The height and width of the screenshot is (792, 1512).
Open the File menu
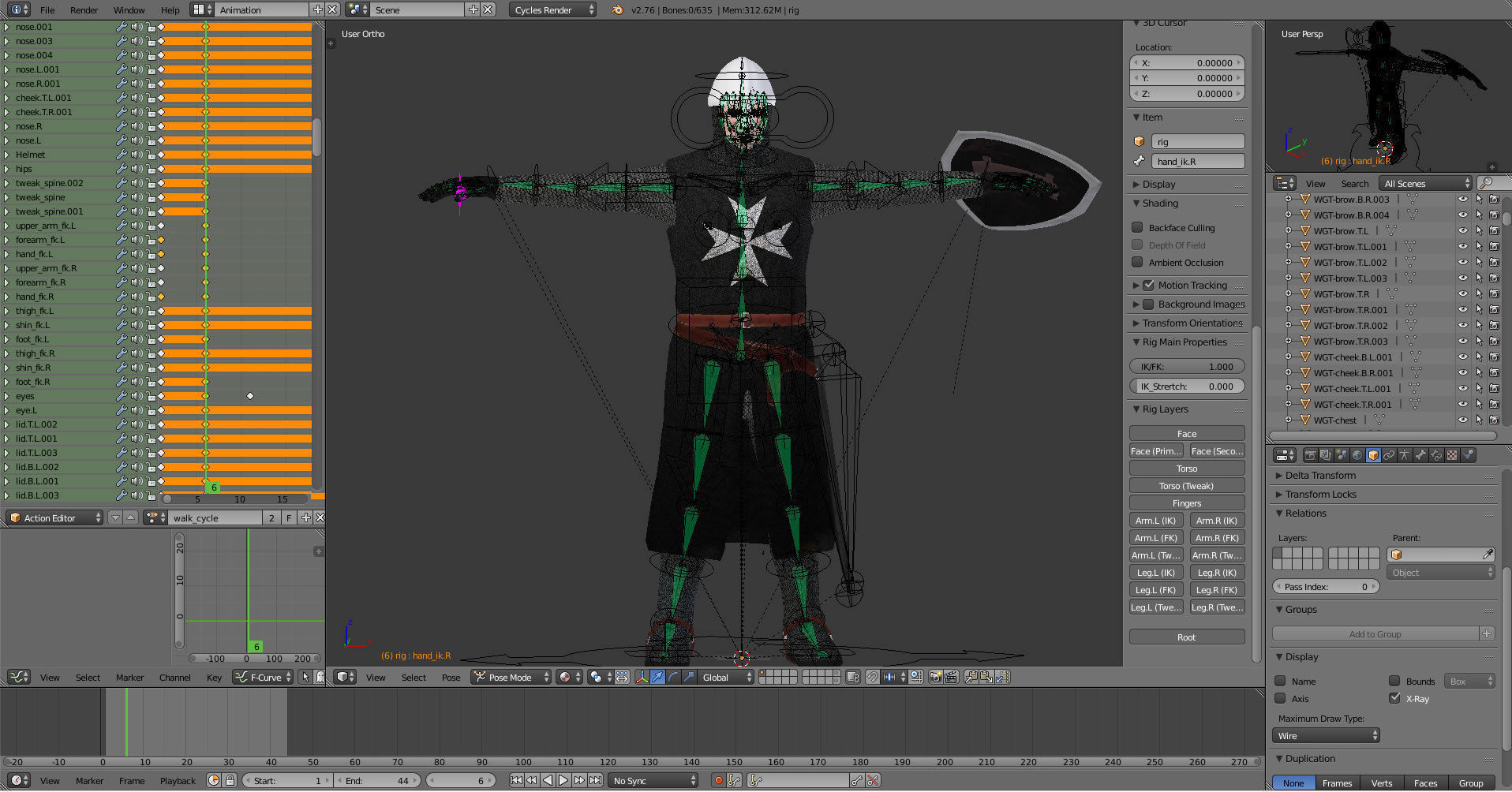click(47, 10)
